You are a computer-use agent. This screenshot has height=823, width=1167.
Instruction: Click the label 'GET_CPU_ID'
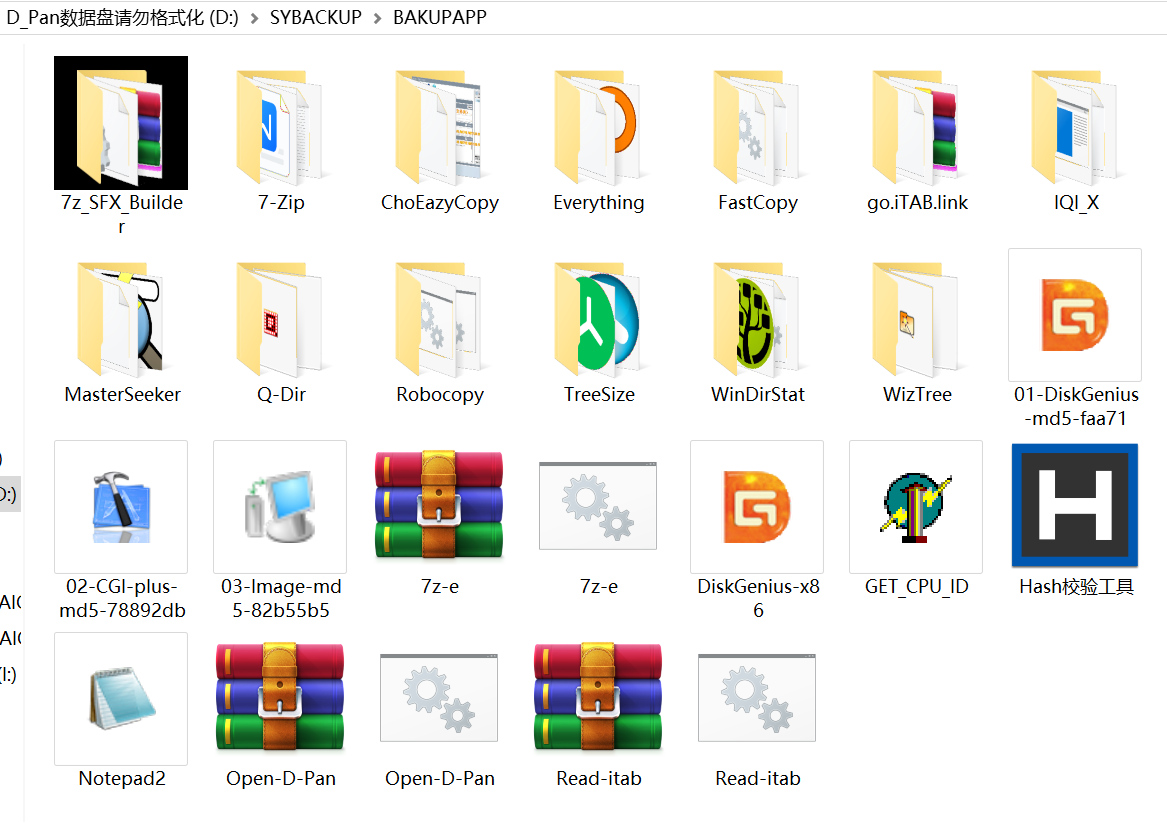click(917, 586)
